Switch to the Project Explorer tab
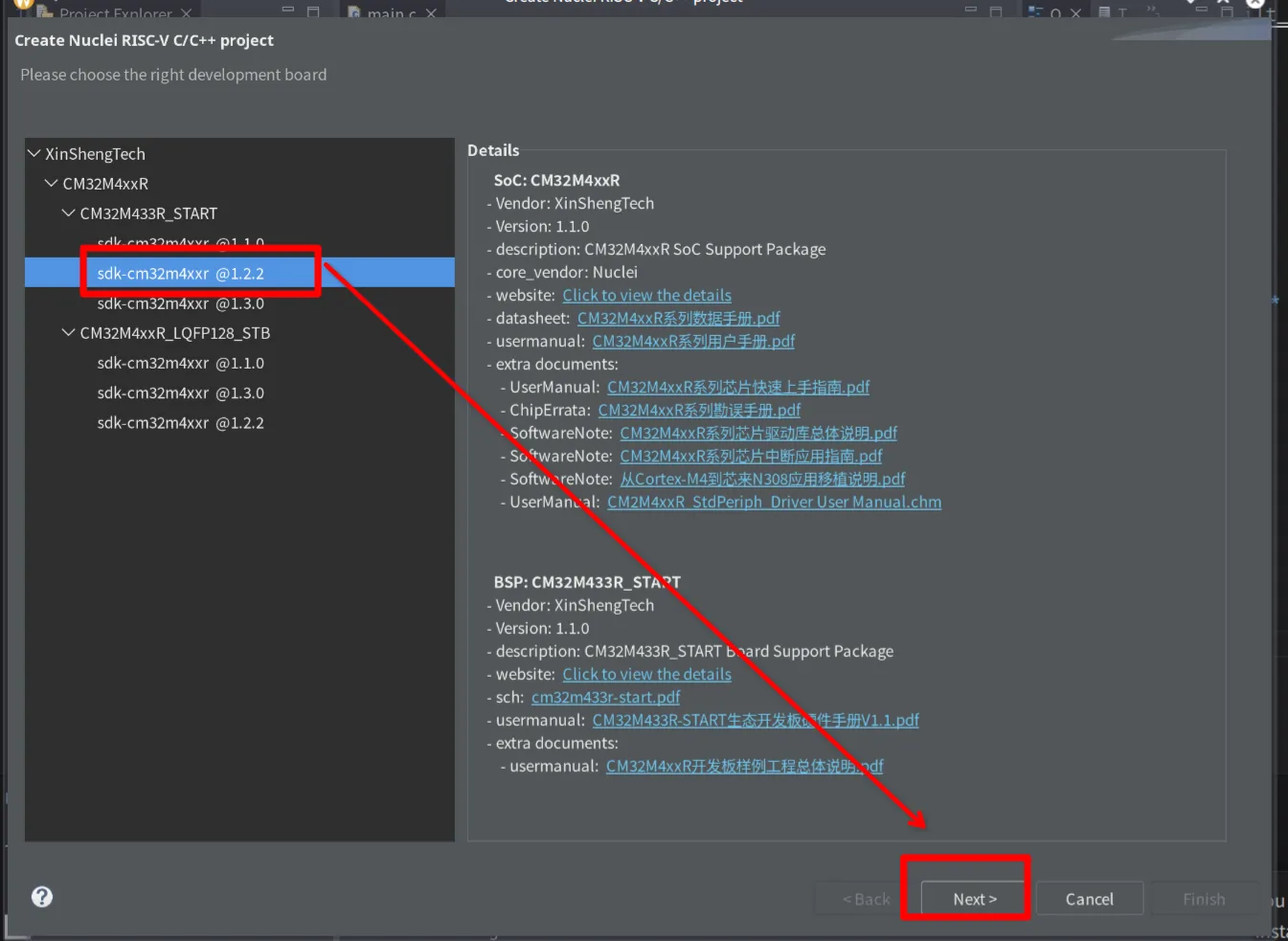This screenshot has height=941, width=1288. [115, 12]
